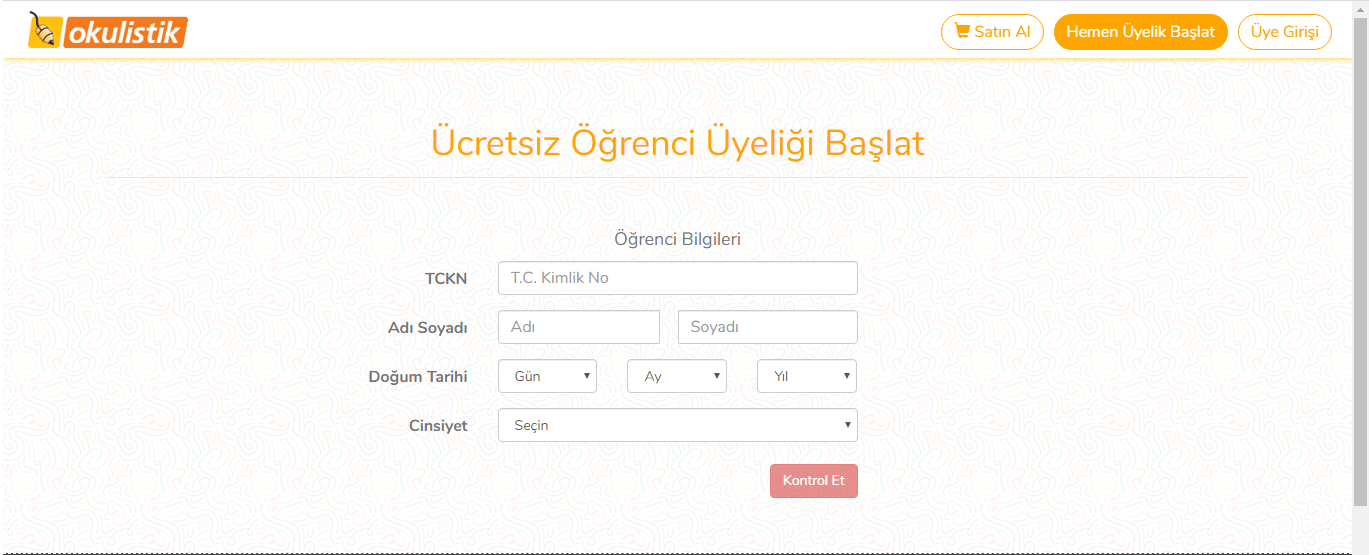The width and height of the screenshot is (1369, 555).
Task: Click the TCKN field label
Action: [x=446, y=279]
